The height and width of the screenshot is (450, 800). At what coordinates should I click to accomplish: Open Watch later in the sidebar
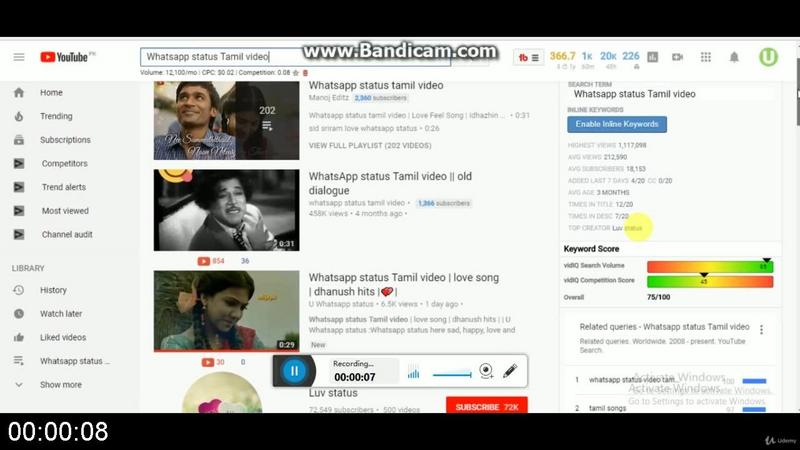pos(61,314)
